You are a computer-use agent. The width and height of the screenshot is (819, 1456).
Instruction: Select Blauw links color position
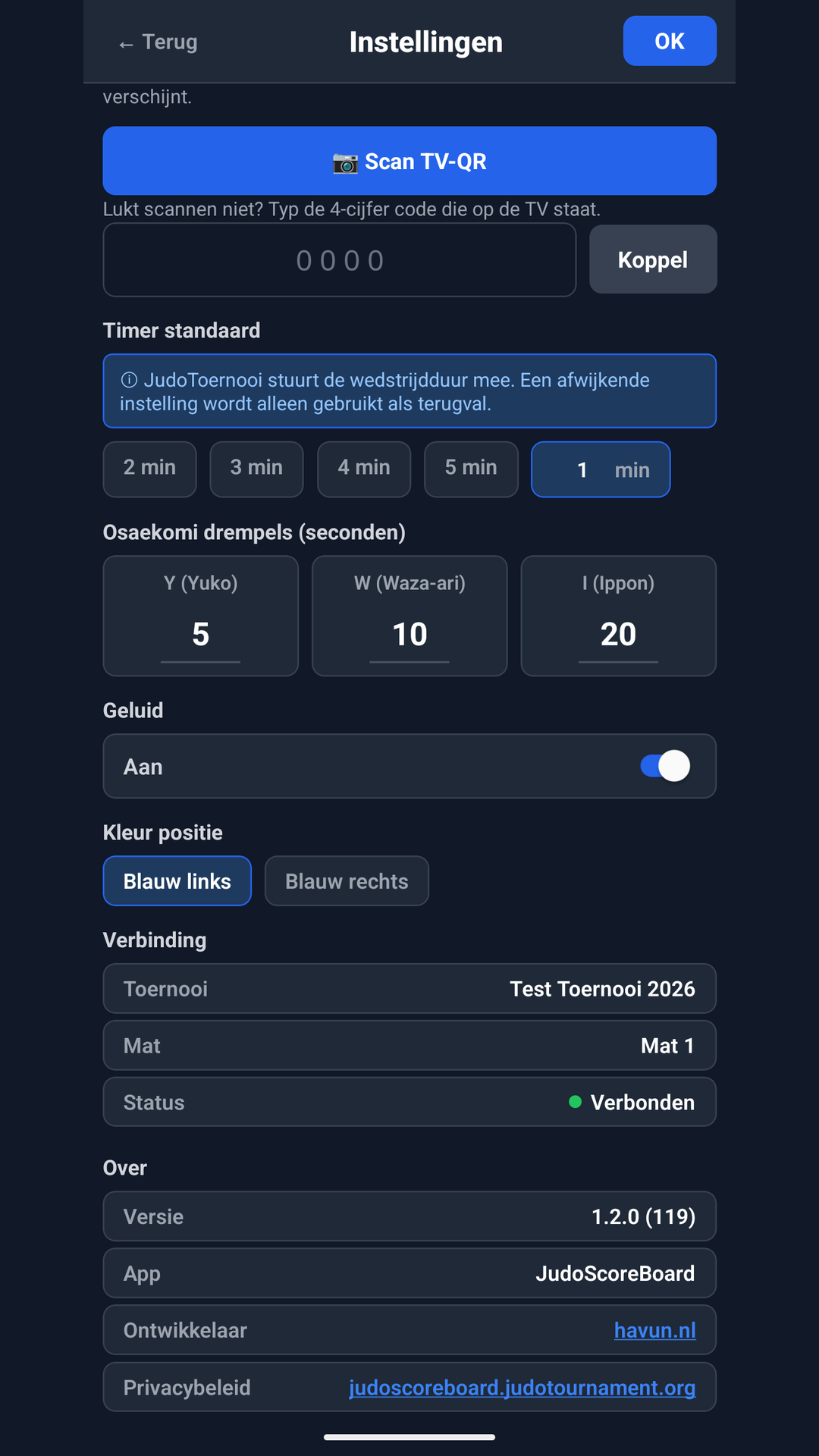(177, 881)
